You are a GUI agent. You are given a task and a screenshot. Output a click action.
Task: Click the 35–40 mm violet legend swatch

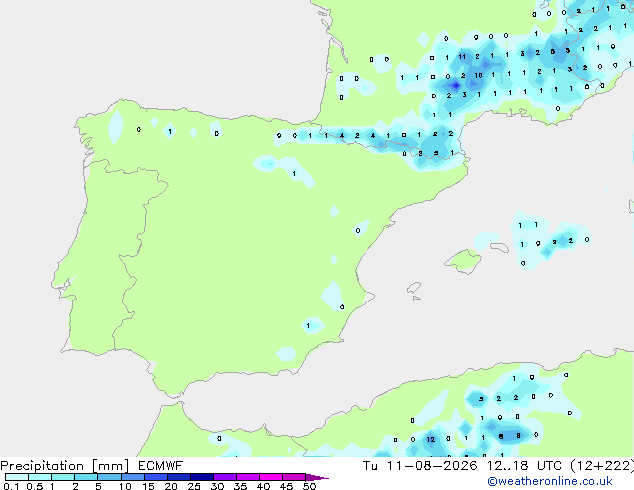tap(248, 477)
